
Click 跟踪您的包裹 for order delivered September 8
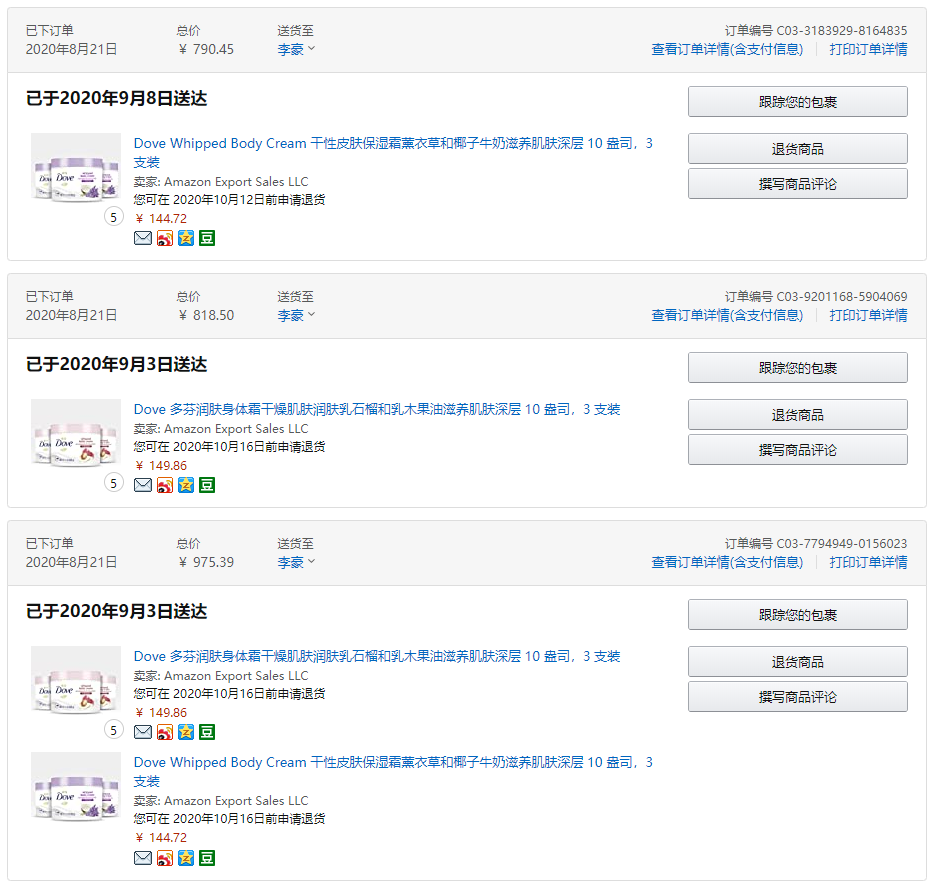pos(797,102)
